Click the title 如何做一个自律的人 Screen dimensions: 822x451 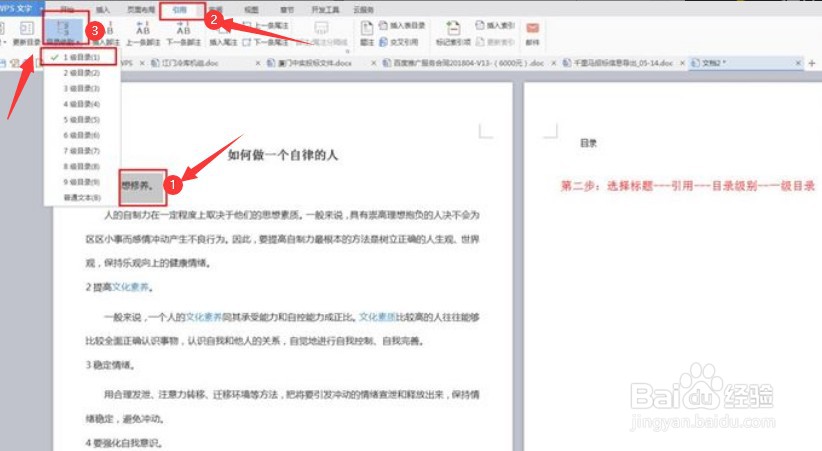283,155
